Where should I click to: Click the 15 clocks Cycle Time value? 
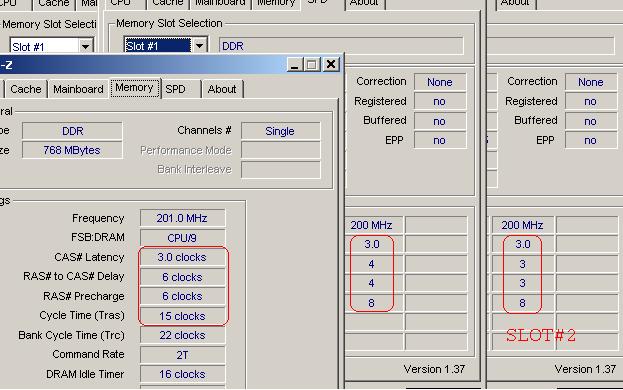click(x=182, y=316)
